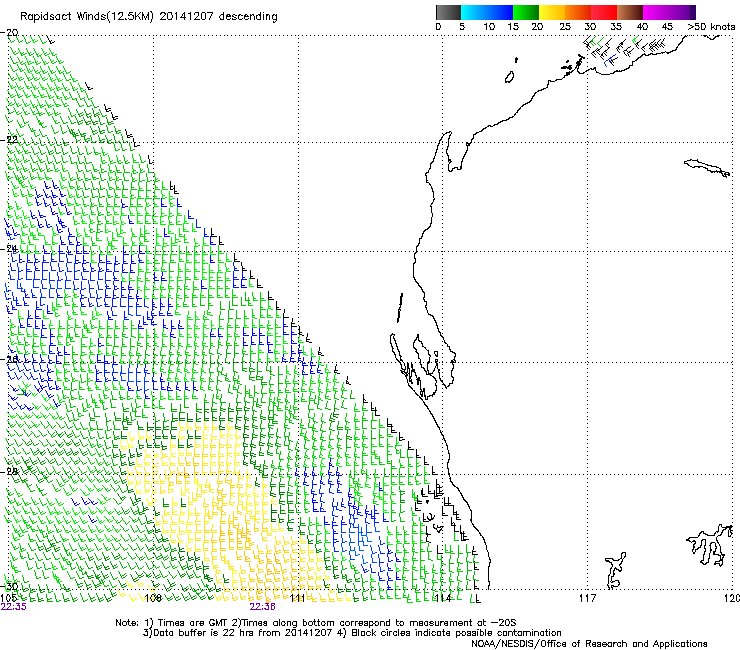740x650 pixels.
Task: Click the small lake outline right of the 117 label
Action: (615, 571)
